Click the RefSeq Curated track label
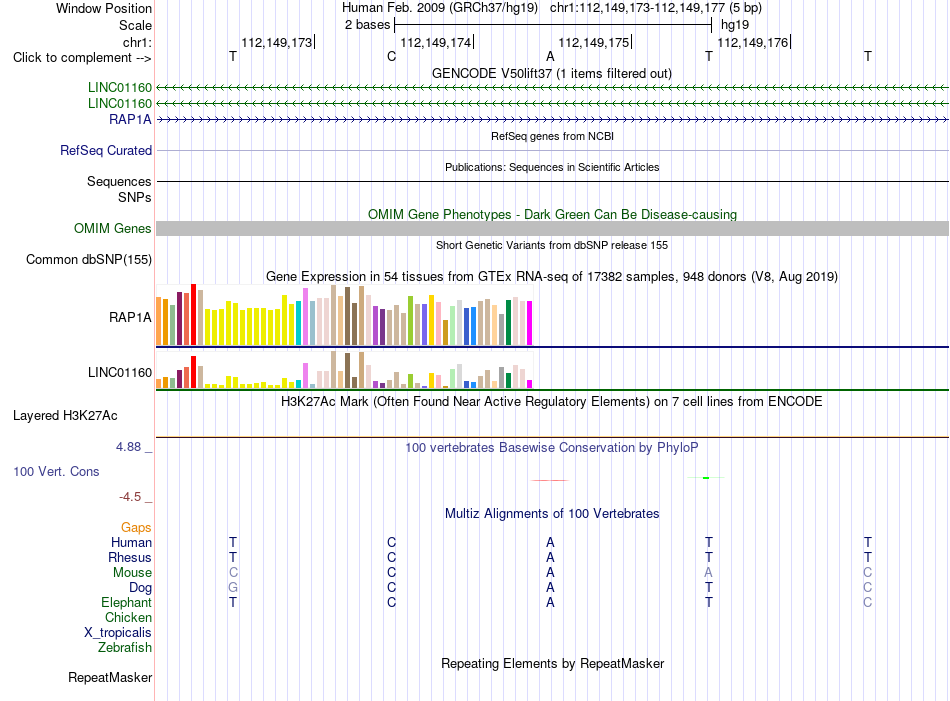Screen dimensions: 950x701 [105, 150]
